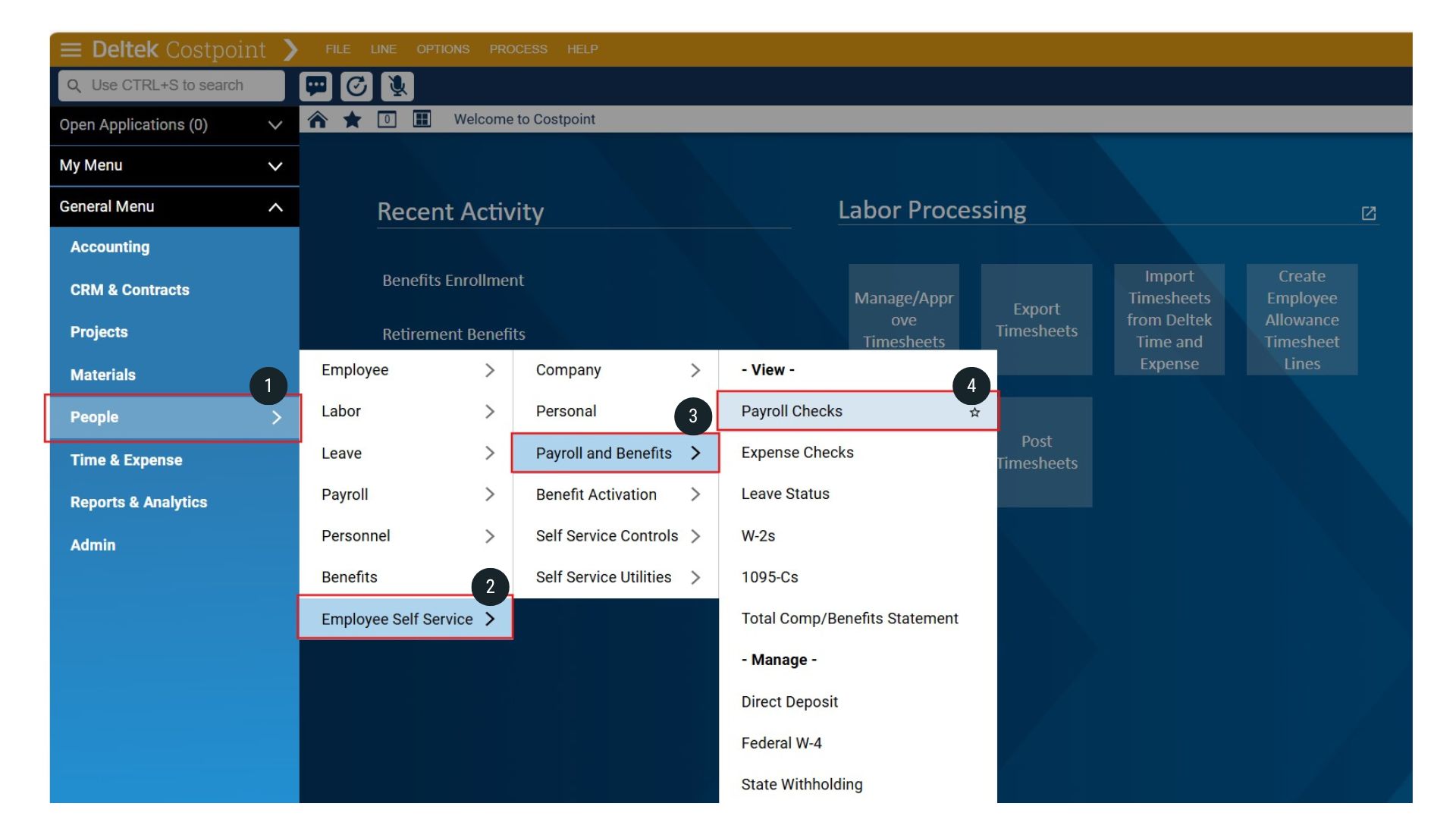
Task: Open the FILE menu
Action: click(x=338, y=49)
